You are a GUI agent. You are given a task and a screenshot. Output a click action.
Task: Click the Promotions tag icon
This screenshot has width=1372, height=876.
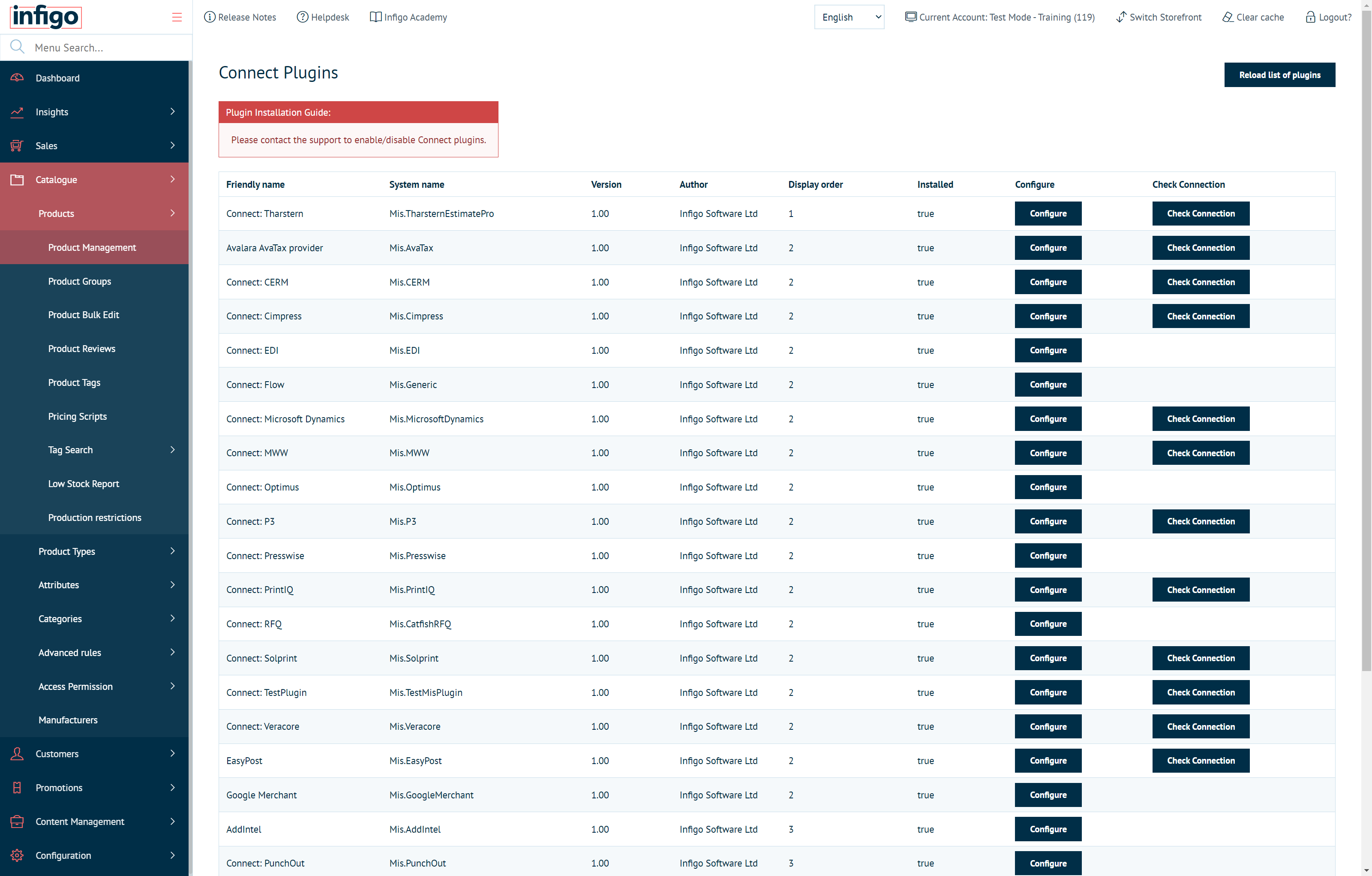pos(17,788)
